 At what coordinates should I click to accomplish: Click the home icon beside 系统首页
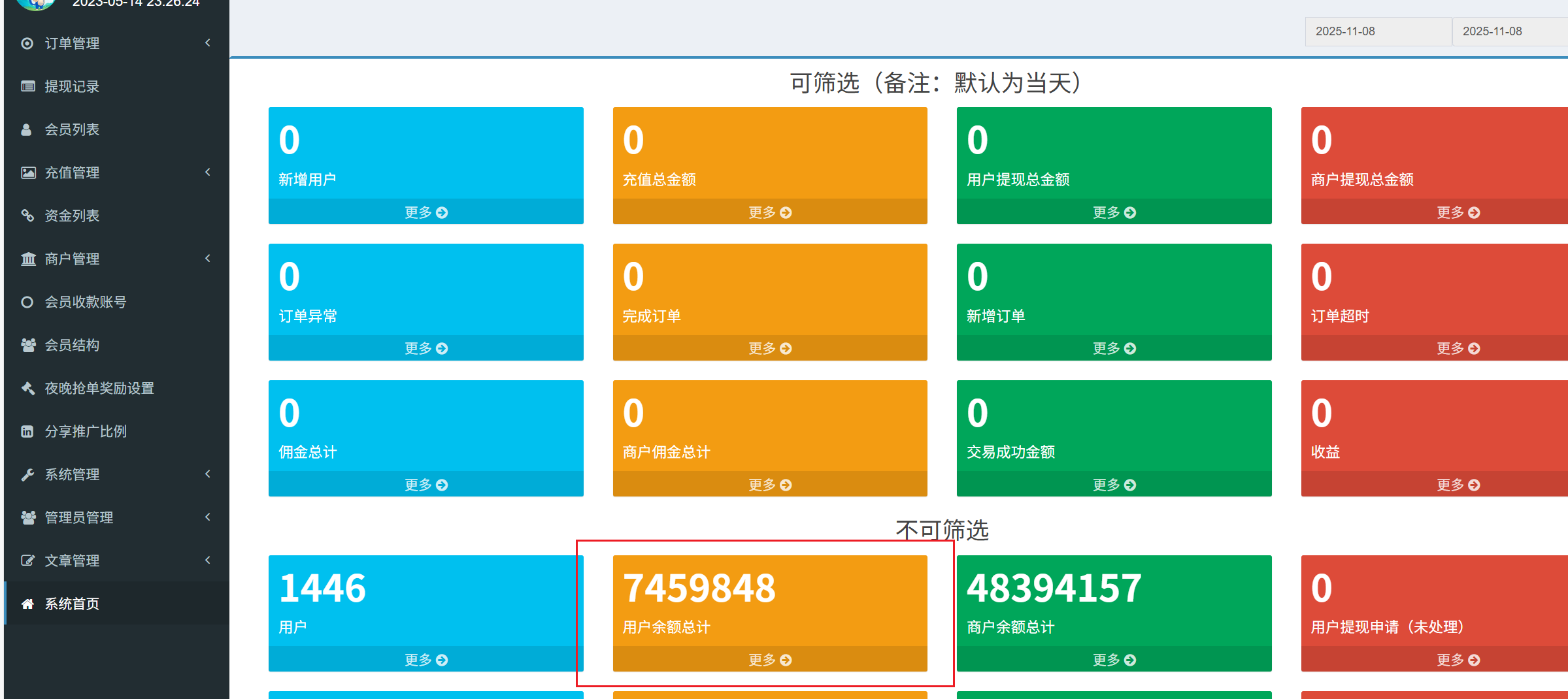(x=27, y=604)
